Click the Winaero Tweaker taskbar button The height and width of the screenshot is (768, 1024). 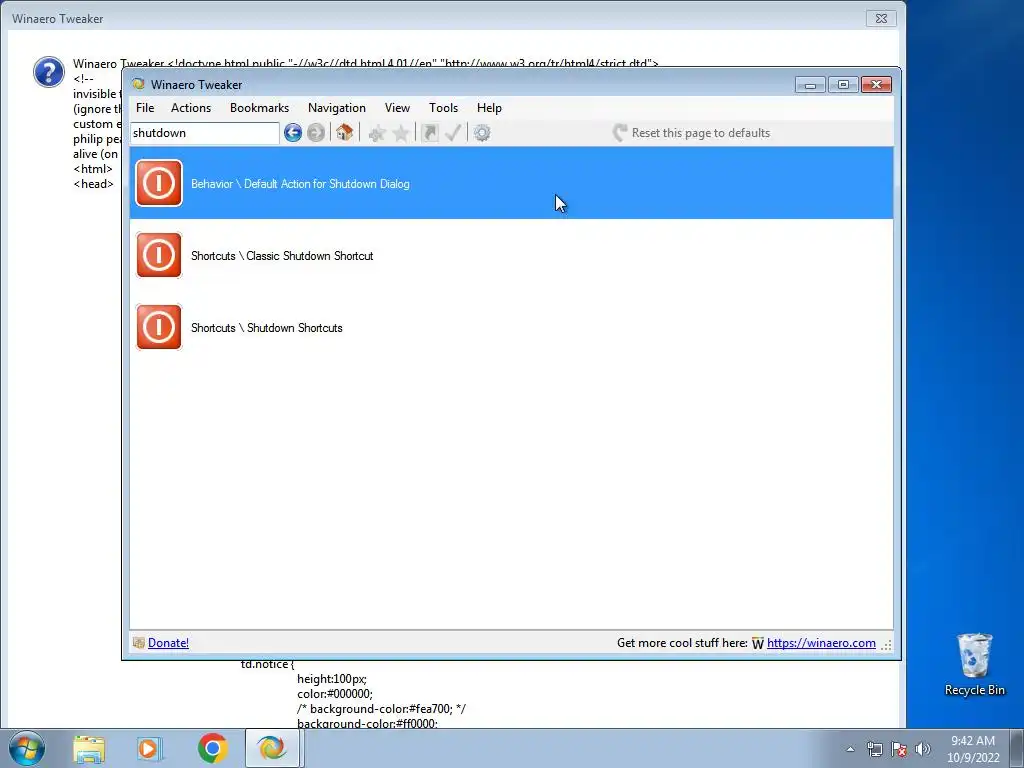pyautogui.click(x=272, y=748)
